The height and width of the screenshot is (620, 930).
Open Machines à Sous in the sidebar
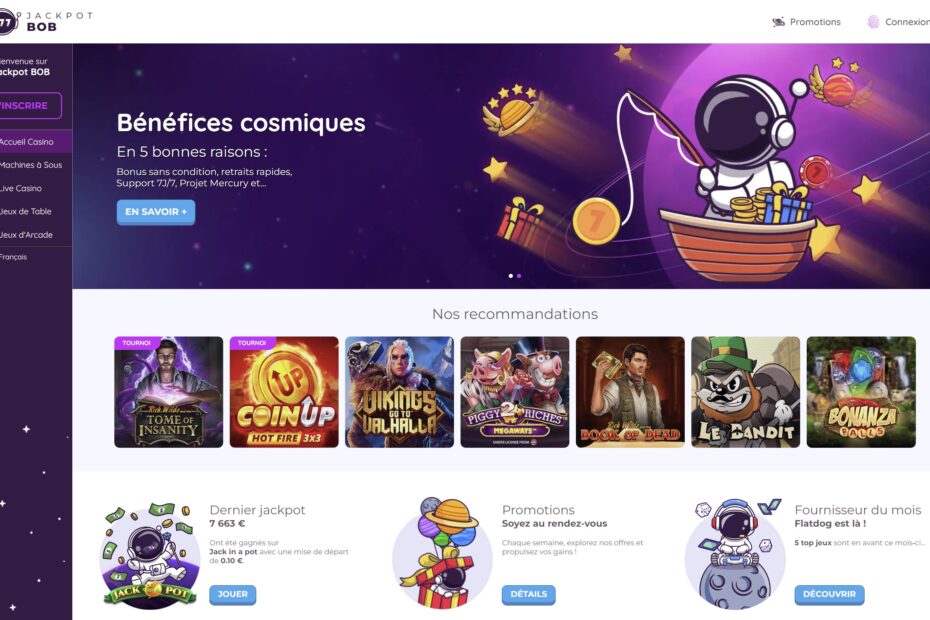pos(31,165)
